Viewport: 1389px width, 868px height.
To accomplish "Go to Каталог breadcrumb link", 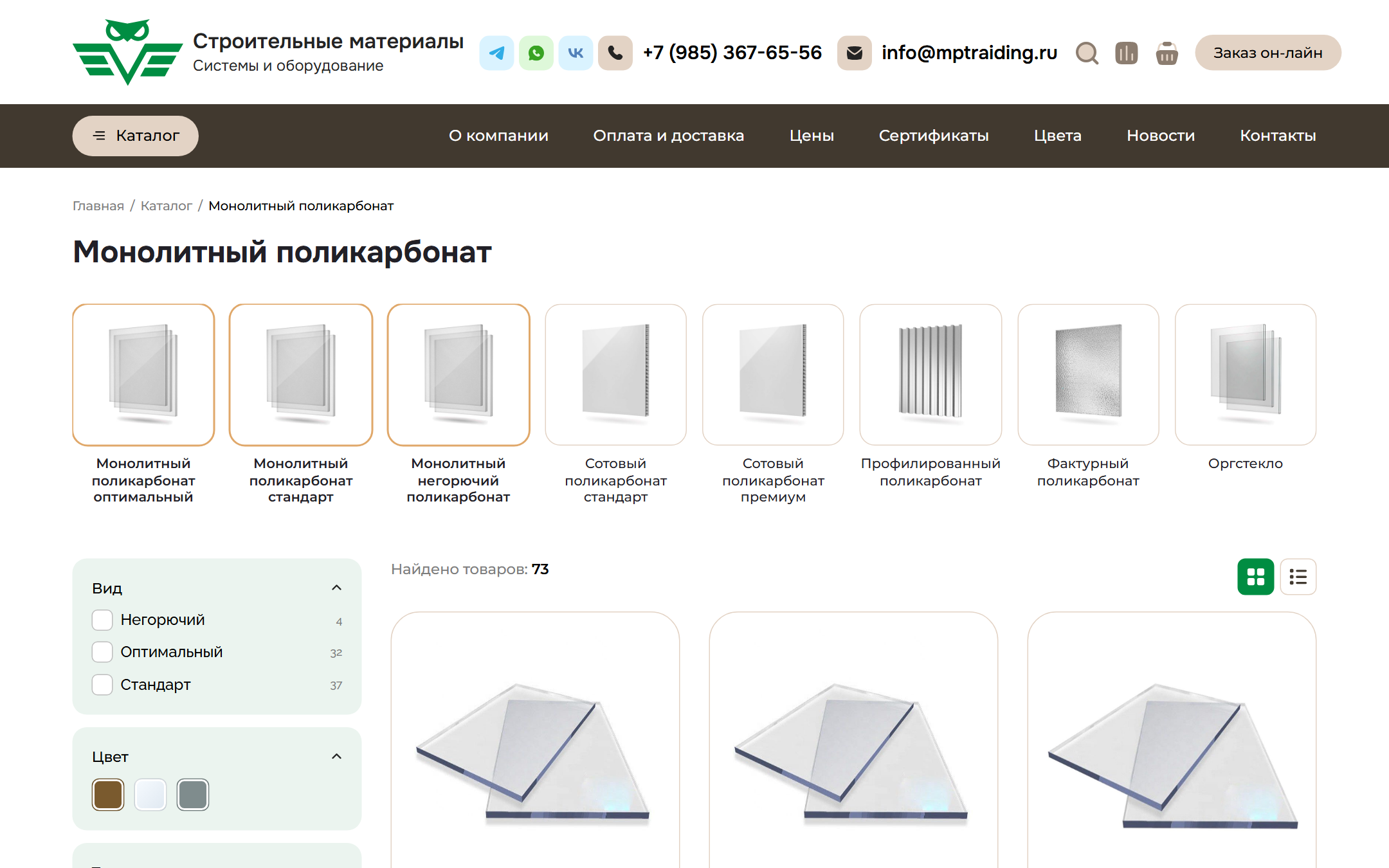I will click(166, 206).
